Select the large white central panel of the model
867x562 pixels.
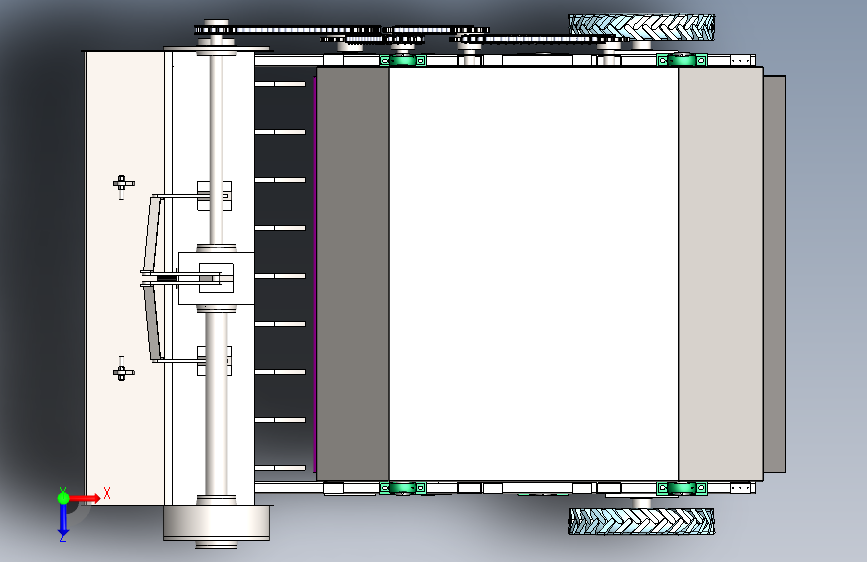click(534, 274)
